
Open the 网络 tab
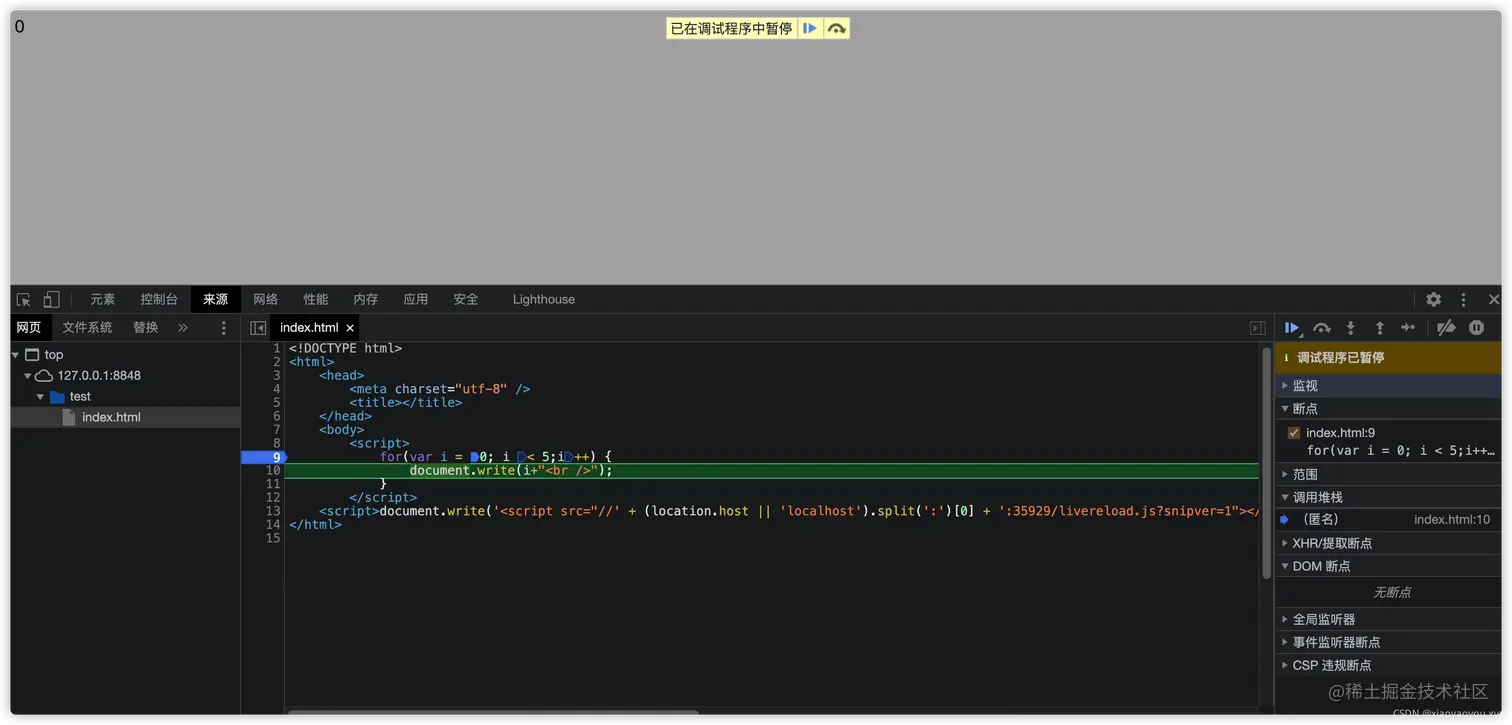coord(265,299)
